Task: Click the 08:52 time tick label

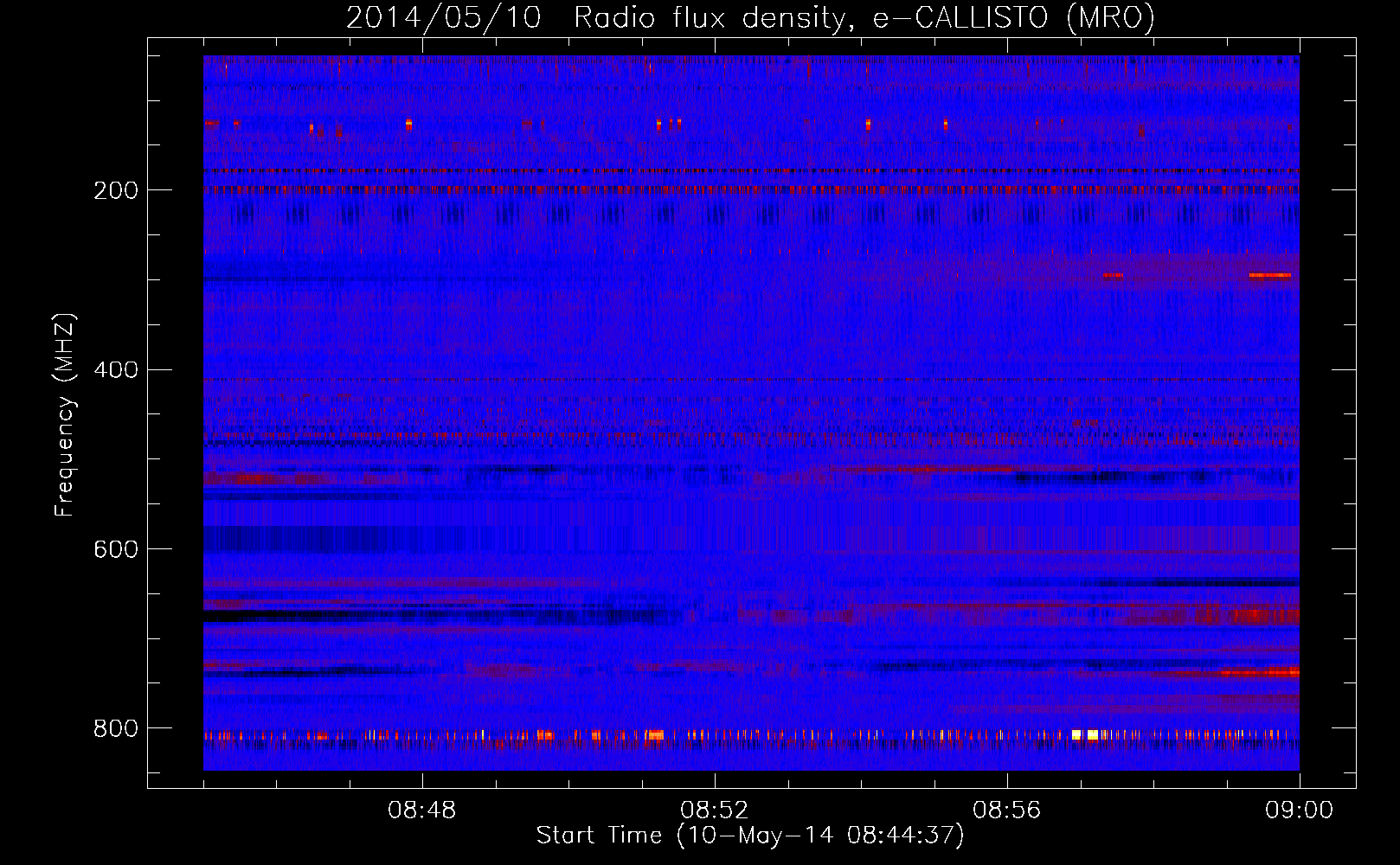Action: [x=715, y=811]
